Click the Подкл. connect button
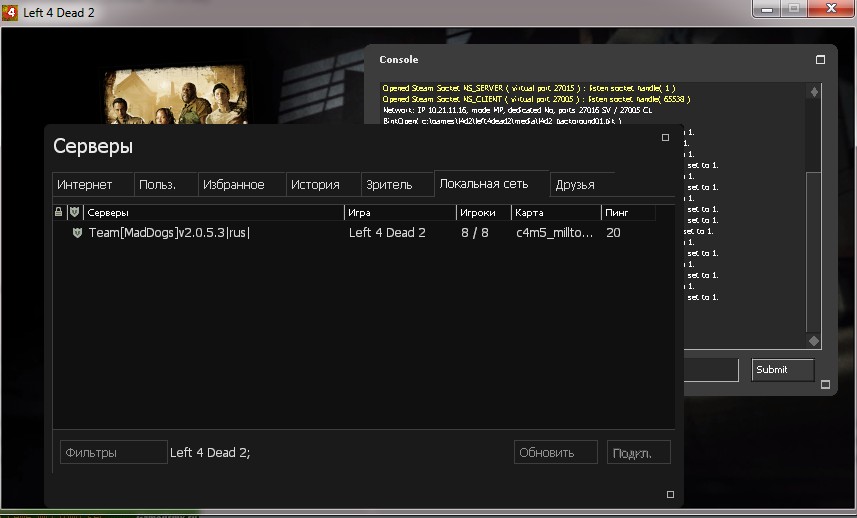Screen dimensions: 857x518 tap(638, 452)
